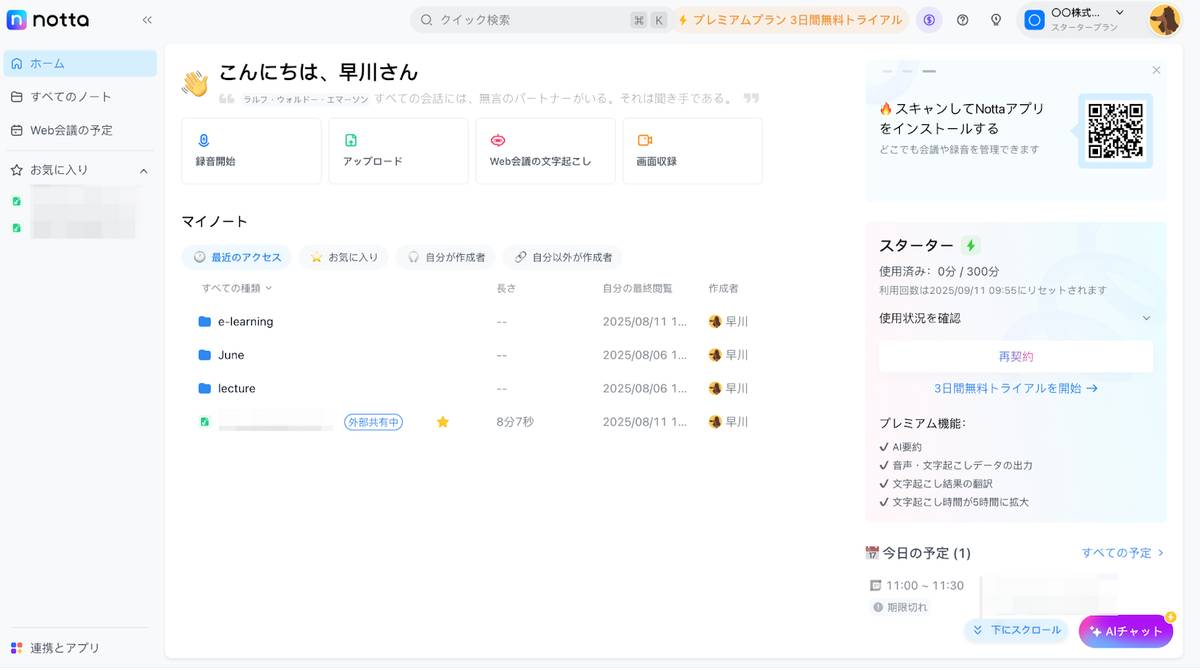Image resolution: width=1200 pixels, height=668 pixels.
Task: Open Web会議の文字起こし card
Action: 545,151
